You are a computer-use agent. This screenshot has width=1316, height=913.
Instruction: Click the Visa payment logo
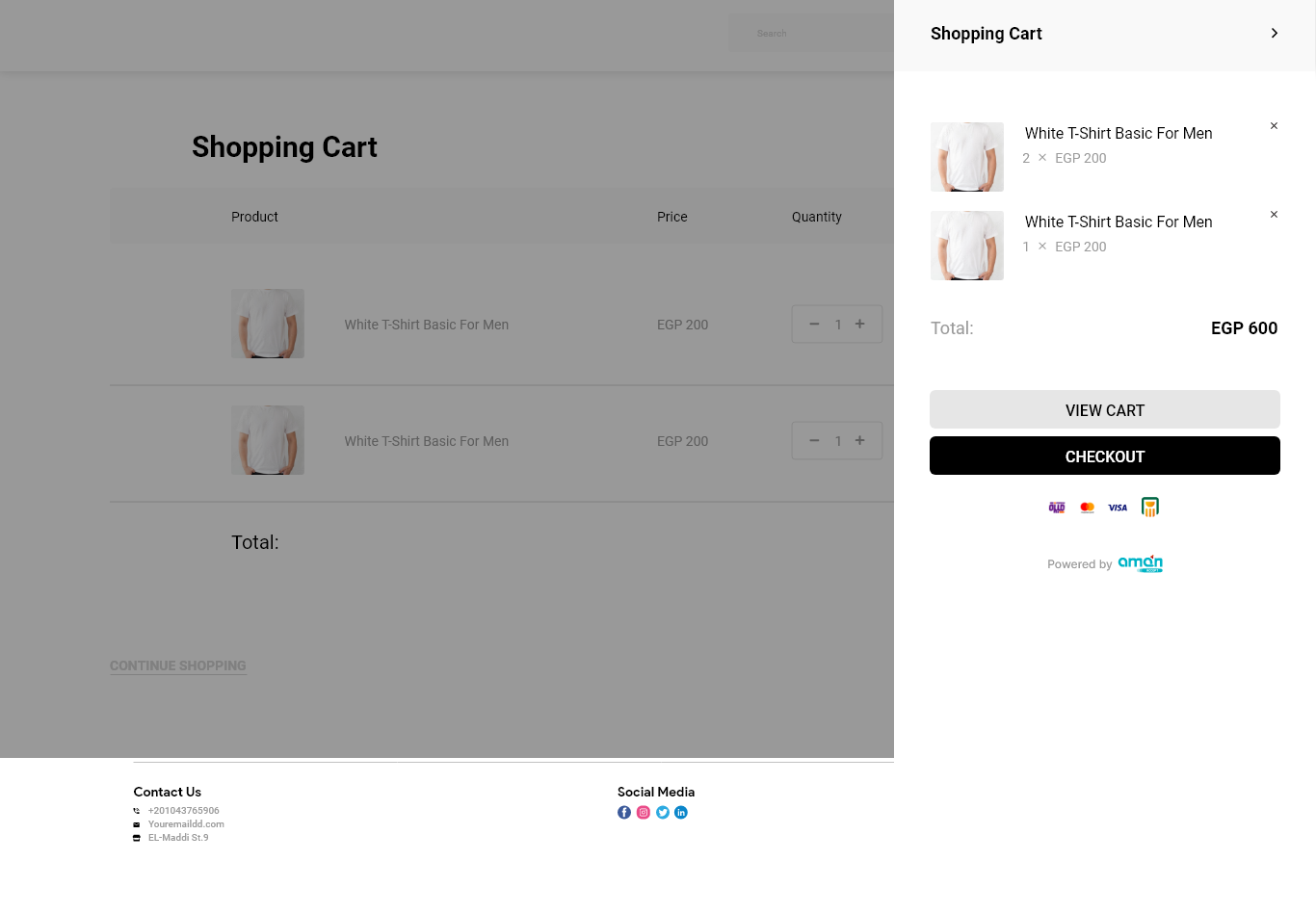pyautogui.click(x=1118, y=508)
